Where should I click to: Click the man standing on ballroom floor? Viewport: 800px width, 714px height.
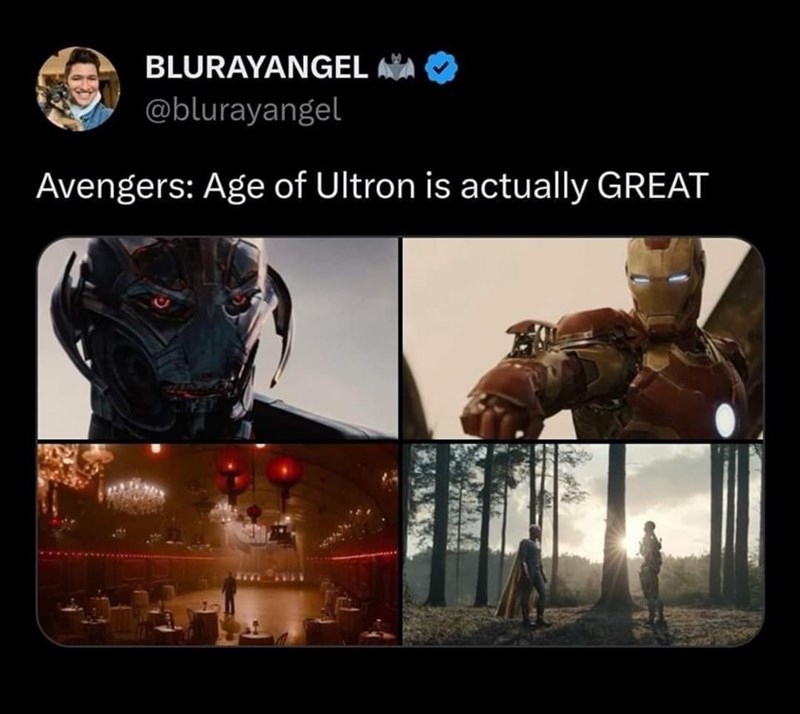[229, 593]
